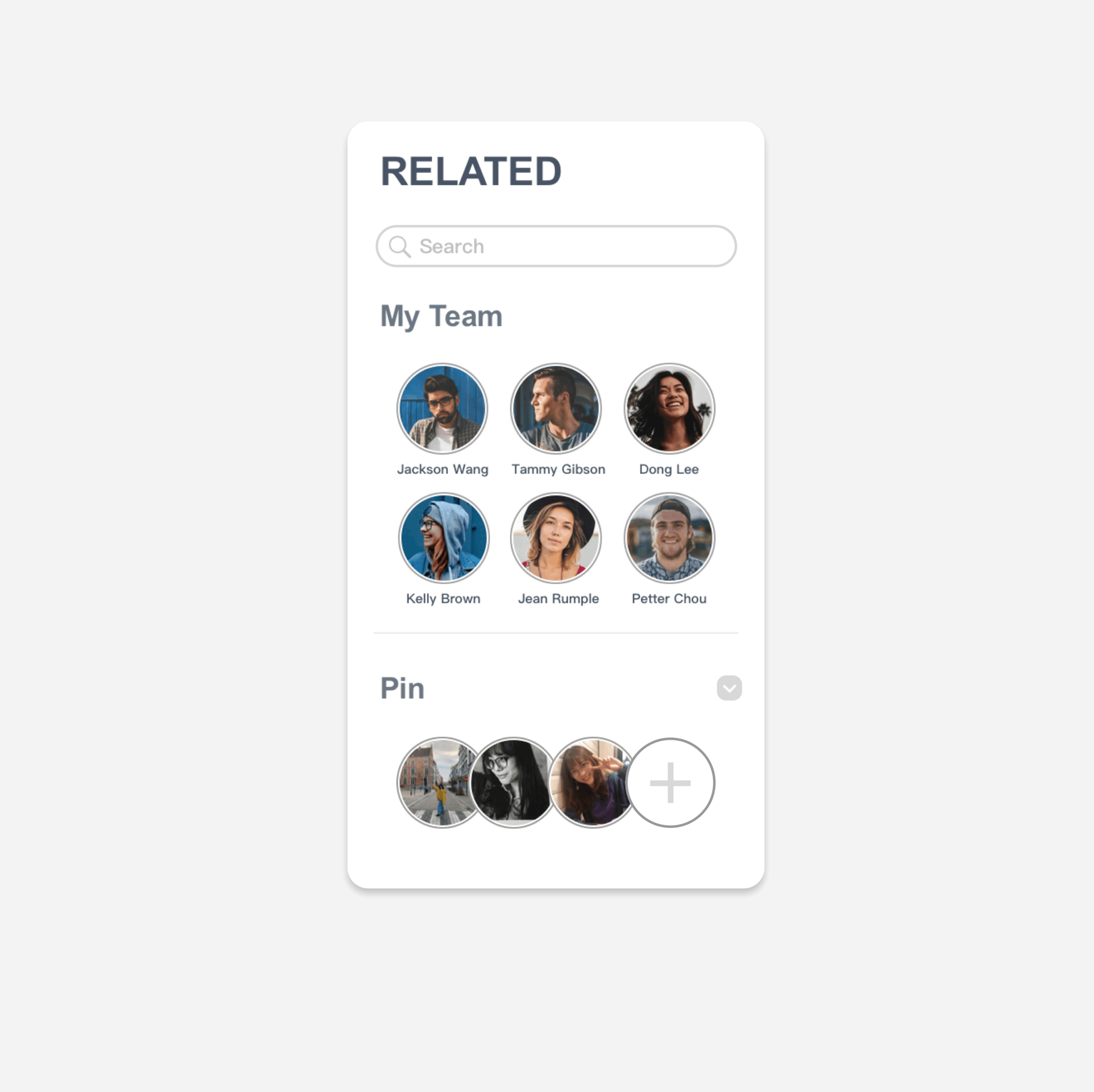
Task: Click the My Team section heading
Action: click(441, 316)
